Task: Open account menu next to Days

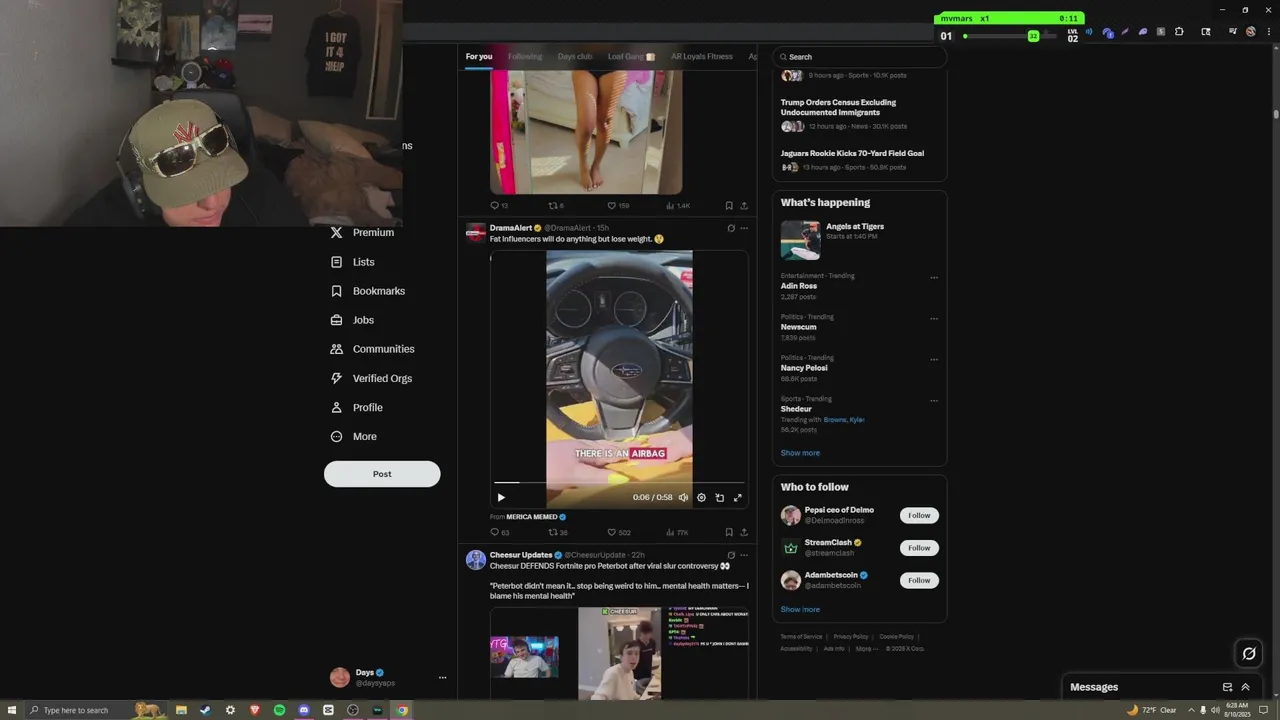Action: tap(442, 678)
